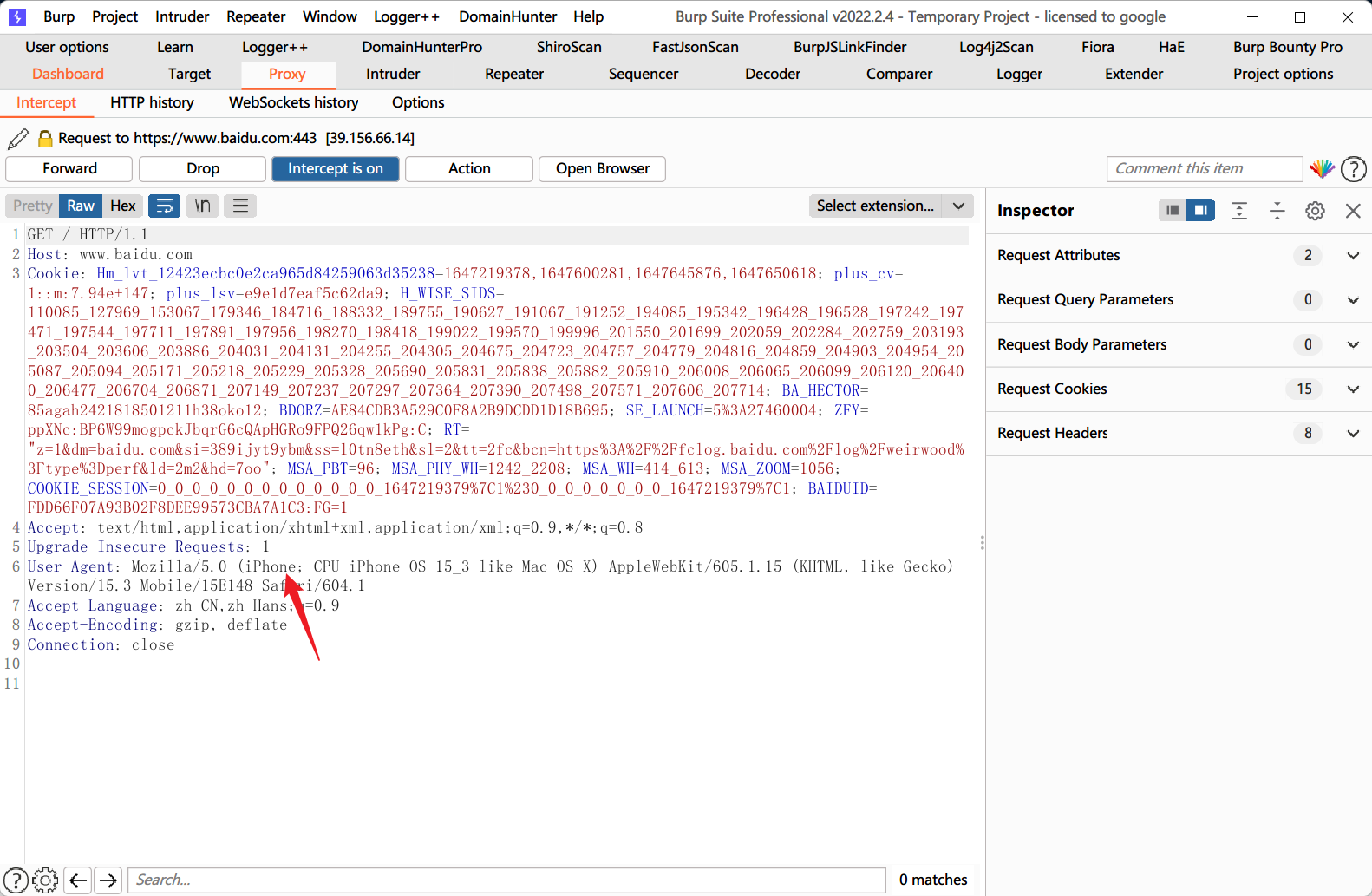Click the Inspector collapse all sections icon
This screenshot has width=1372, height=896.
tap(1277, 211)
